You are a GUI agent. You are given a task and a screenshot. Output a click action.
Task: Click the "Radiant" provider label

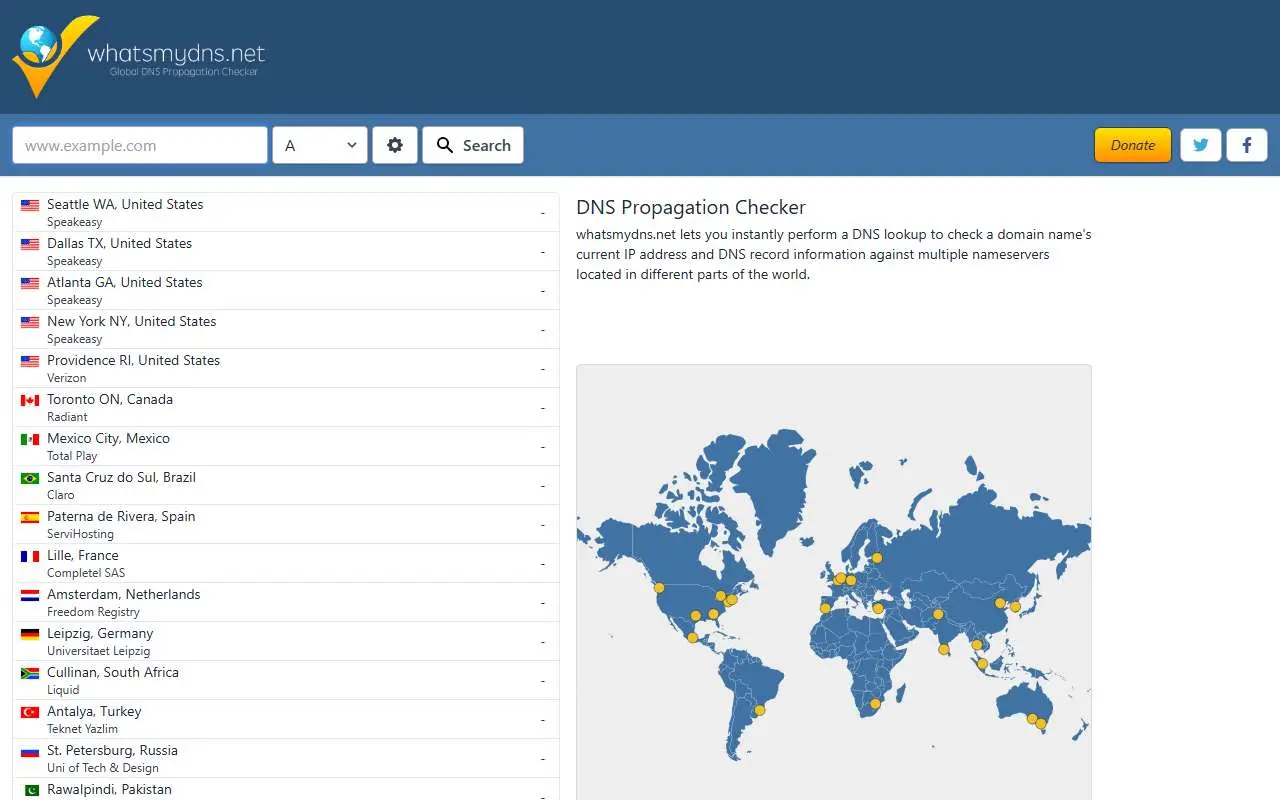(67, 417)
